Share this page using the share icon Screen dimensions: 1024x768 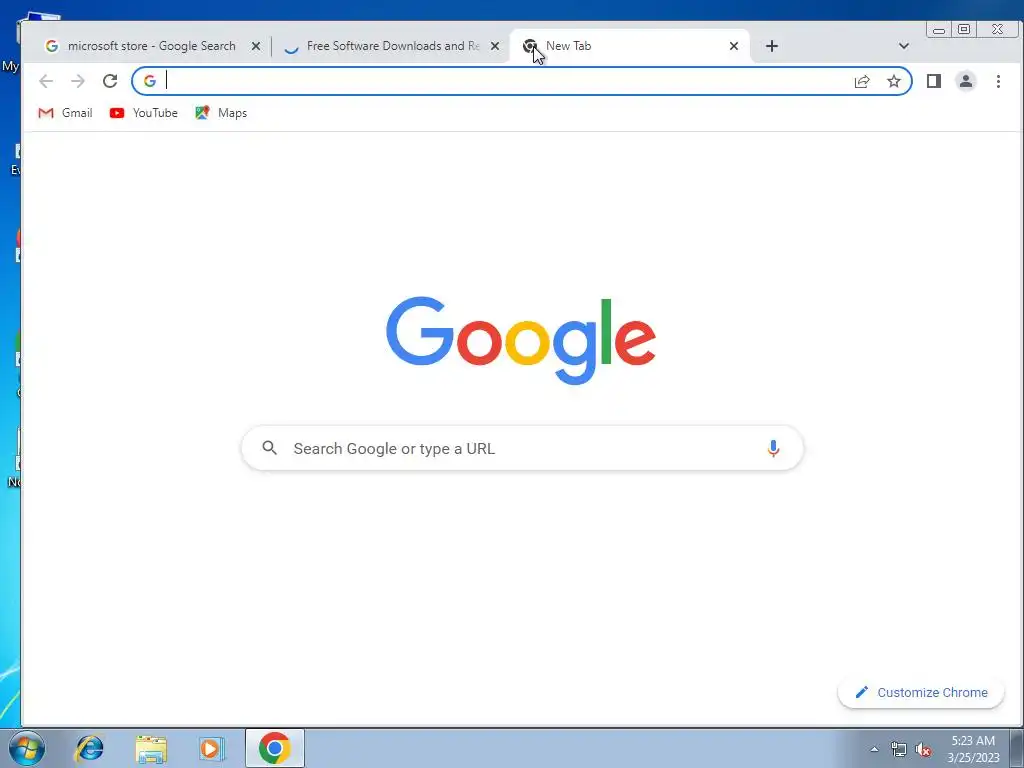pyautogui.click(x=862, y=81)
